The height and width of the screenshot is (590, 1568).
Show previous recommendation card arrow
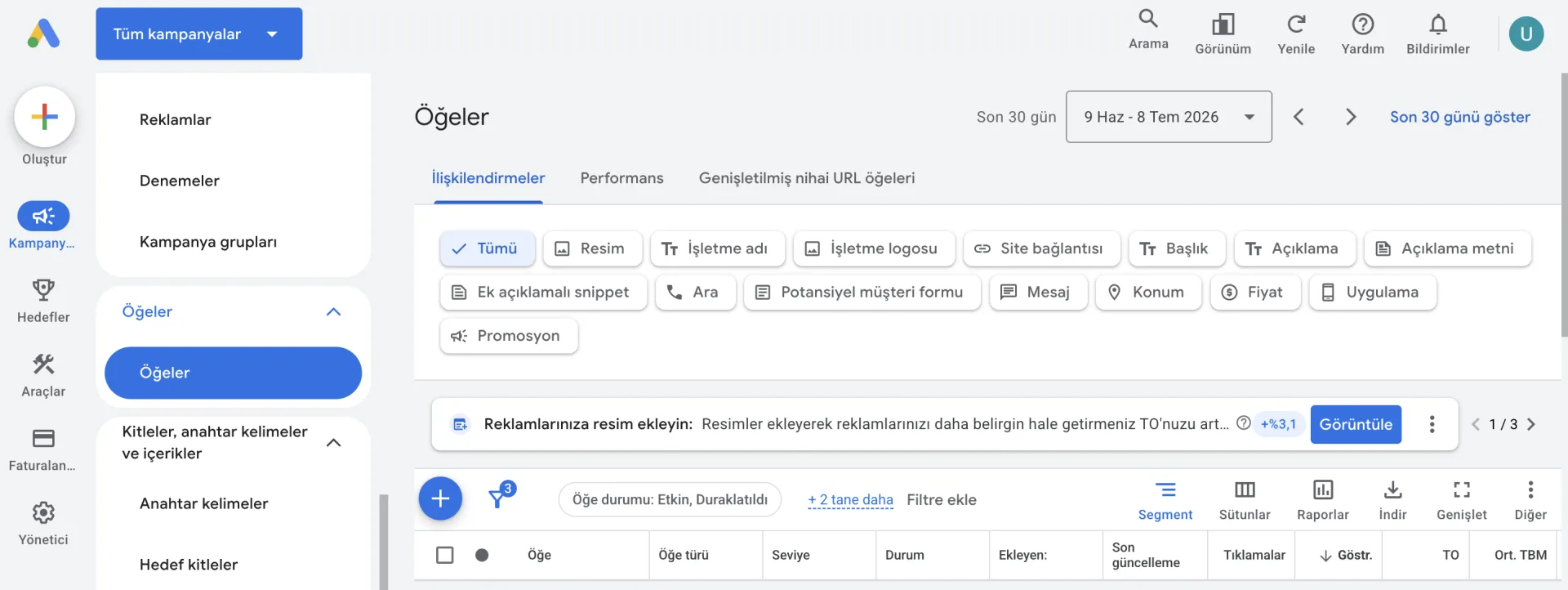1476,424
